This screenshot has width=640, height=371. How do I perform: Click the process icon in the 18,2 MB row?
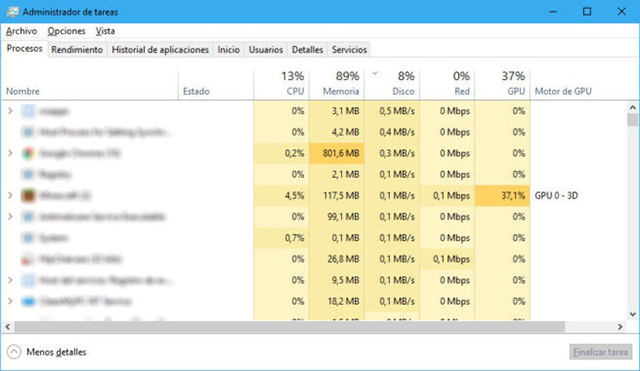(x=28, y=301)
